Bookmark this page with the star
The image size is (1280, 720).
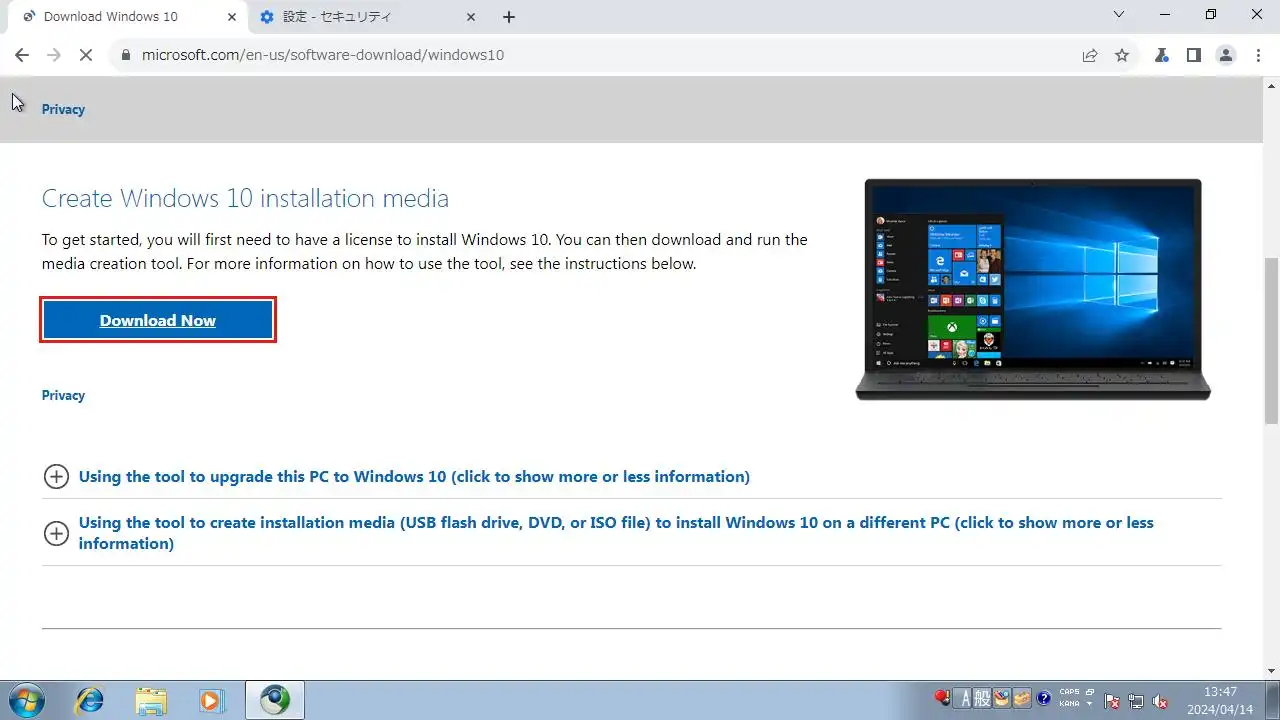(1122, 55)
